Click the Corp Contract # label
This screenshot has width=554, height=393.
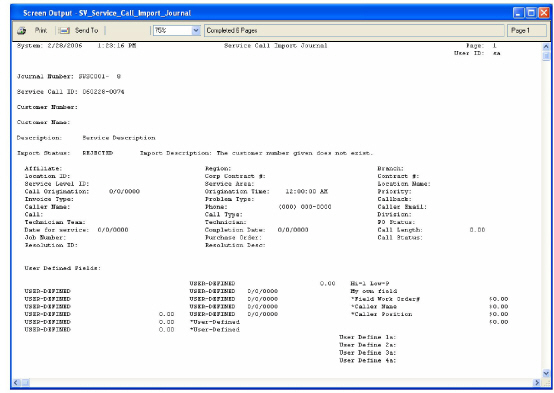[x=235, y=176]
